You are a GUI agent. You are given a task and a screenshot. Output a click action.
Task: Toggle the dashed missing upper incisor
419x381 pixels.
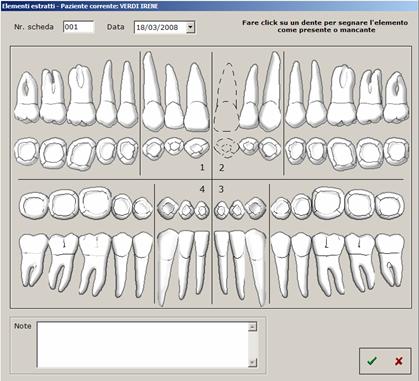pyautogui.click(x=227, y=97)
